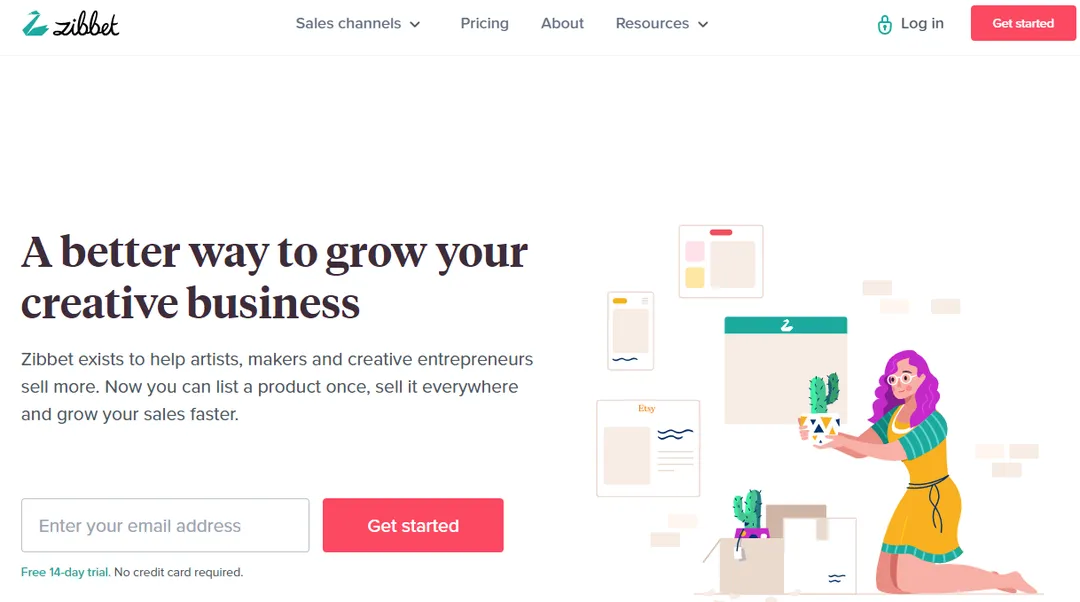Click the Log in link
This screenshot has height=602, width=1080.
pos(922,23)
